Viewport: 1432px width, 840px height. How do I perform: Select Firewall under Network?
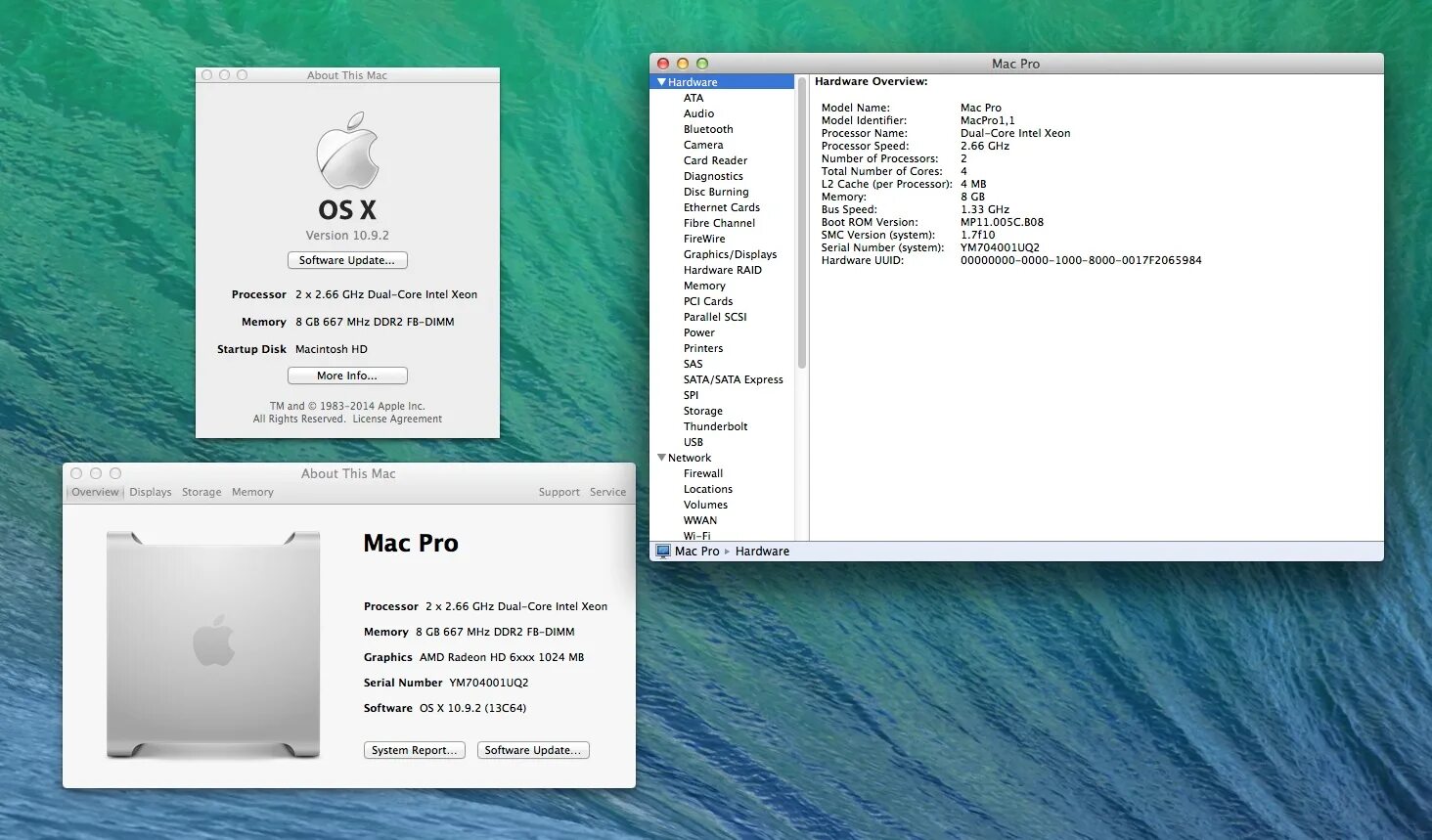pos(703,473)
